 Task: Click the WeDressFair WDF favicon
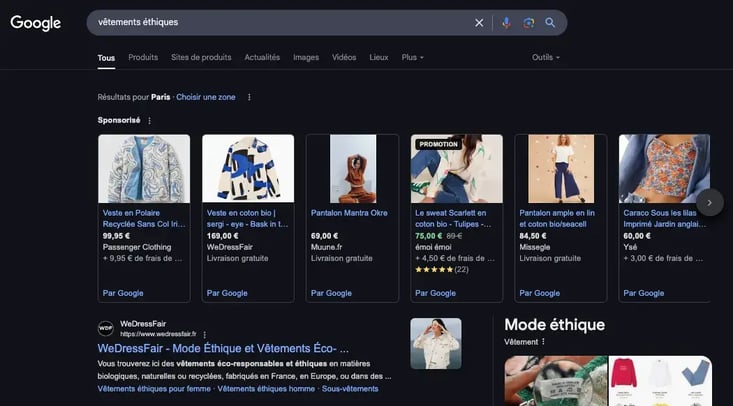(x=106, y=328)
